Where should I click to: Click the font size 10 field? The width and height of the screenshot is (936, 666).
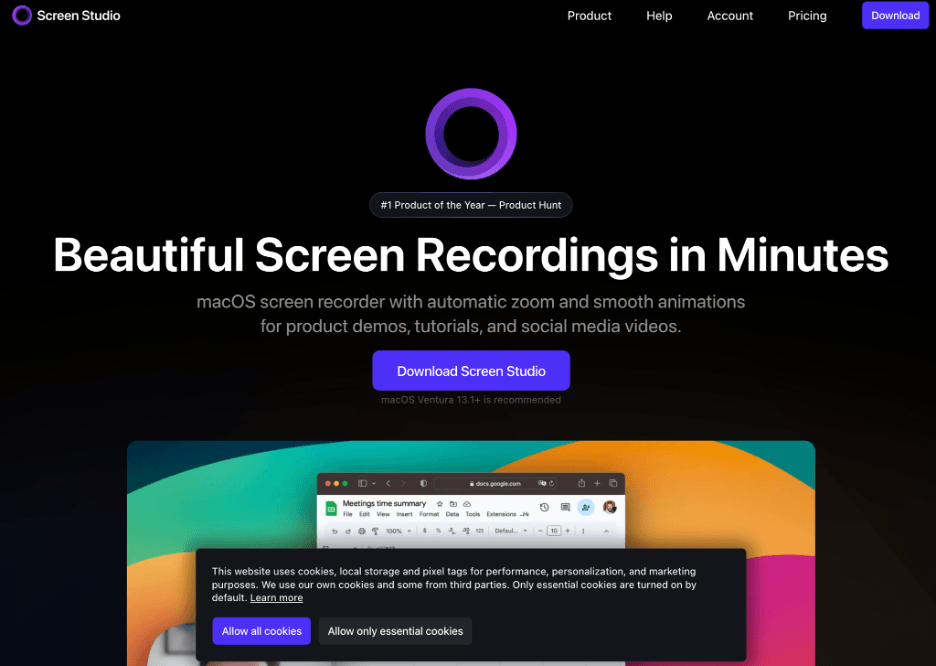[554, 531]
